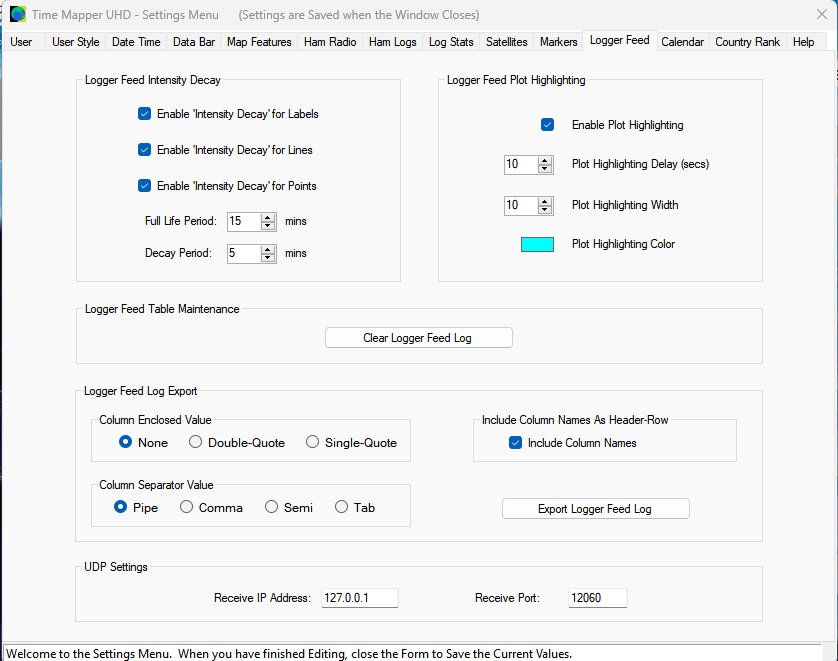The height and width of the screenshot is (661, 838).
Task: Select the Logger Feed tab
Action: coord(619,40)
